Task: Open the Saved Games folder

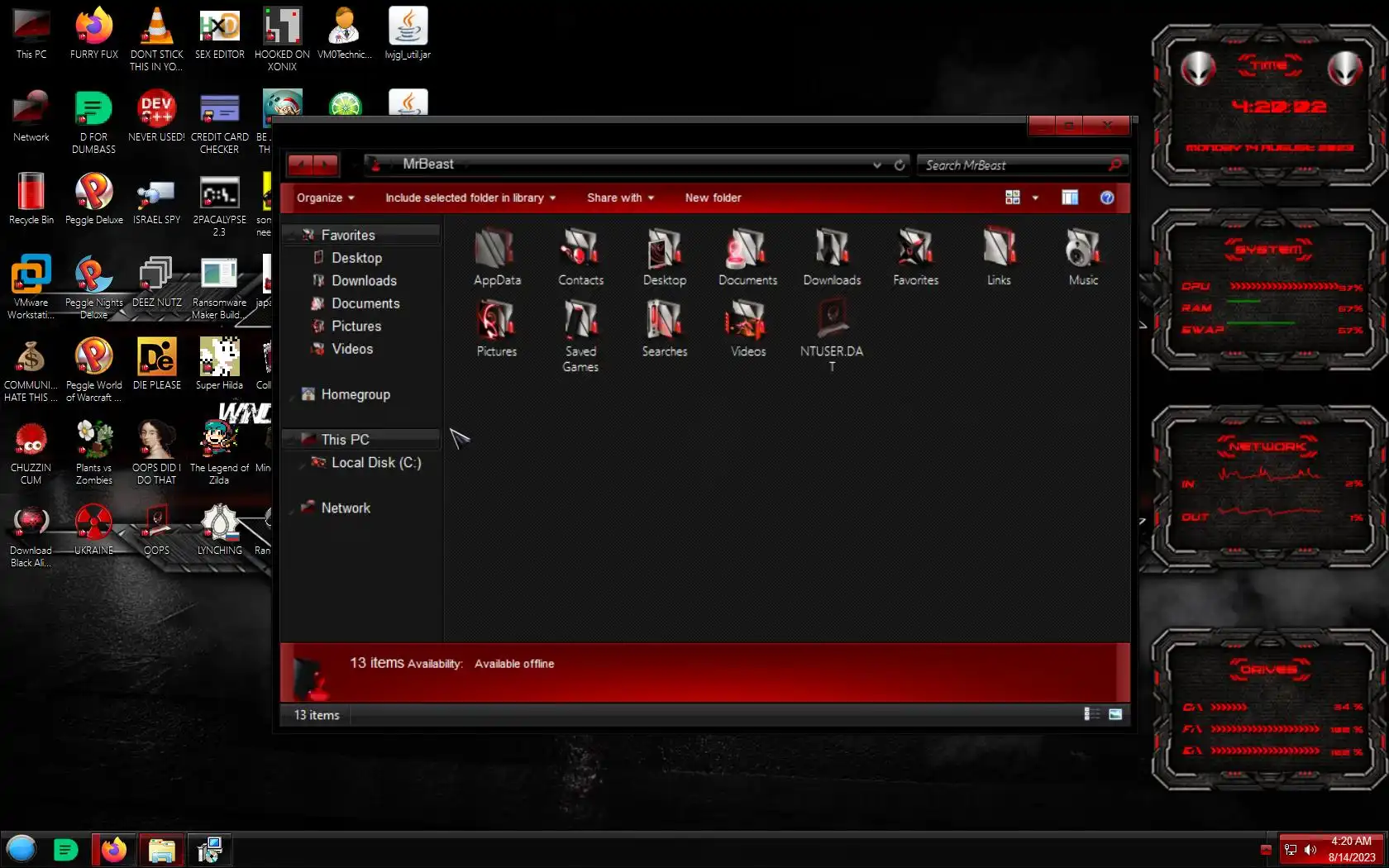Action: pyautogui.click(x=580, y=336)
